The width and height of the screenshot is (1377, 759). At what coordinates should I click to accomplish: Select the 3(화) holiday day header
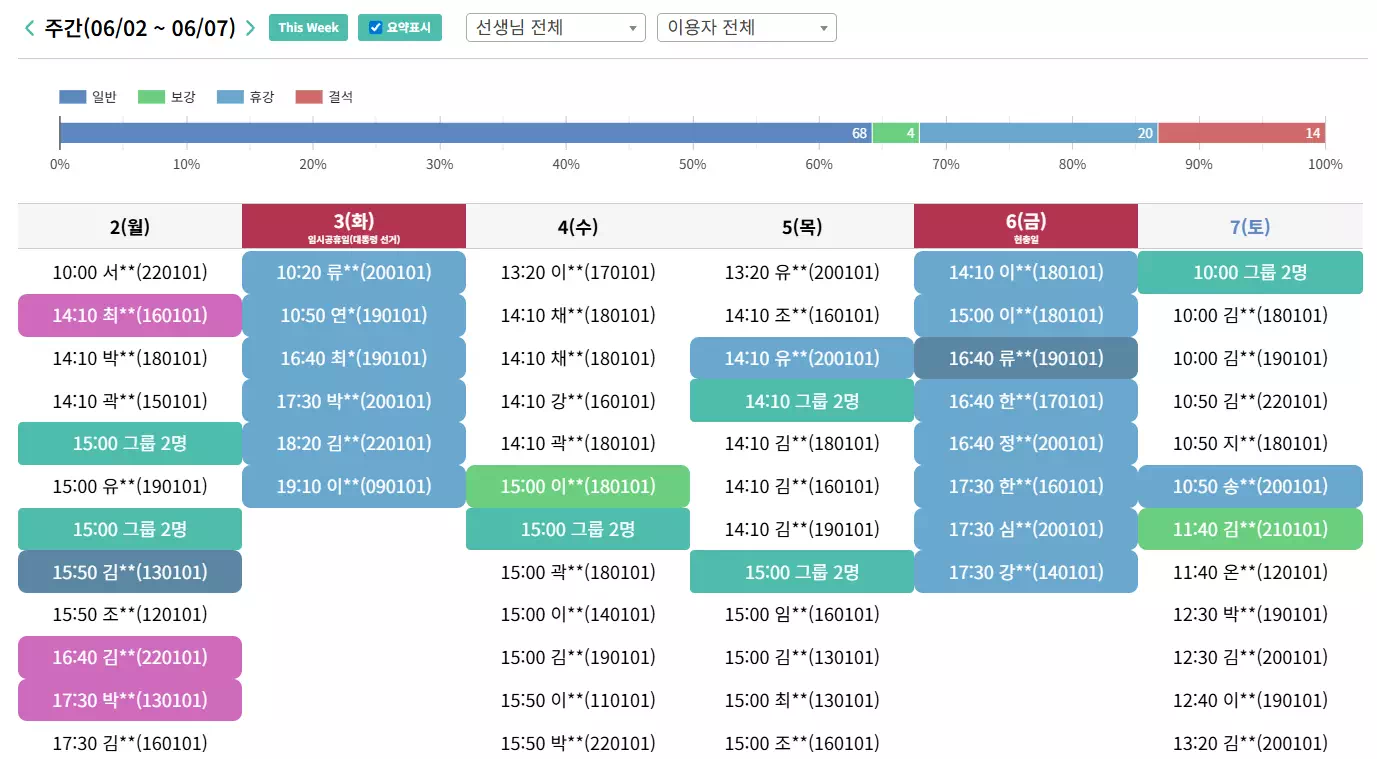[x=353, y=226]
